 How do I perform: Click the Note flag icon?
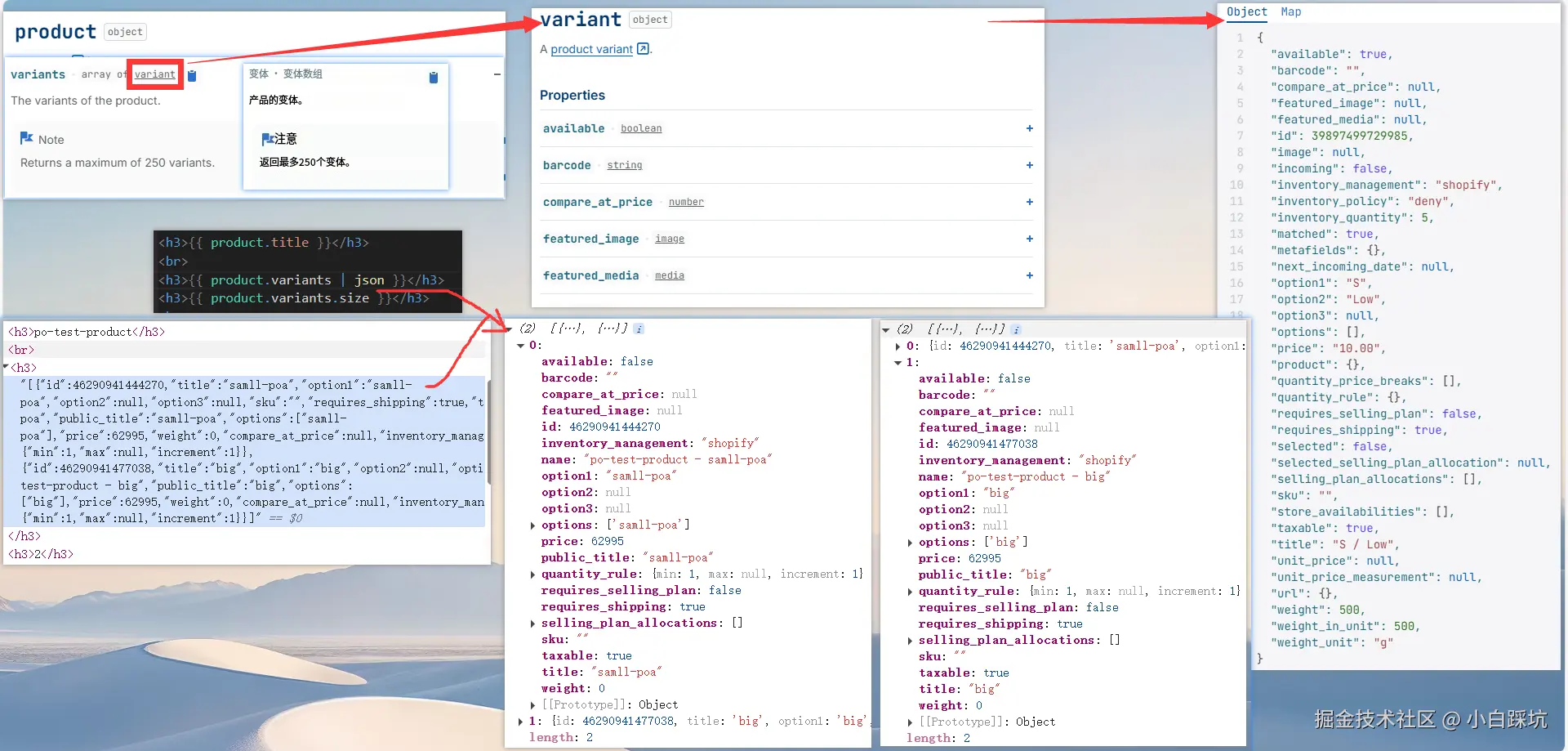coord(26,138)
